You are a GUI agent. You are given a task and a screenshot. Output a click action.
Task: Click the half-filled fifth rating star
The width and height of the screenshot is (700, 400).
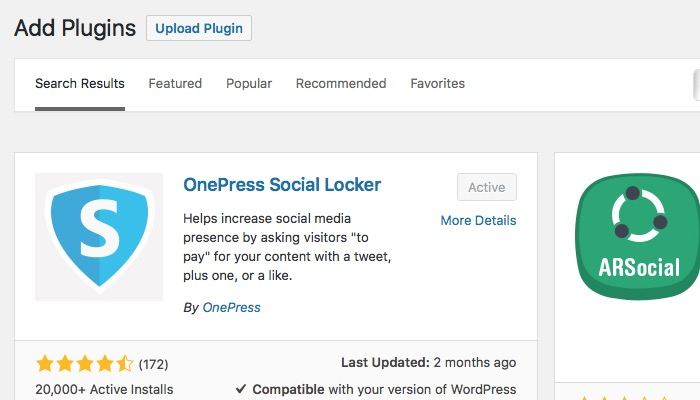[124, 363]
